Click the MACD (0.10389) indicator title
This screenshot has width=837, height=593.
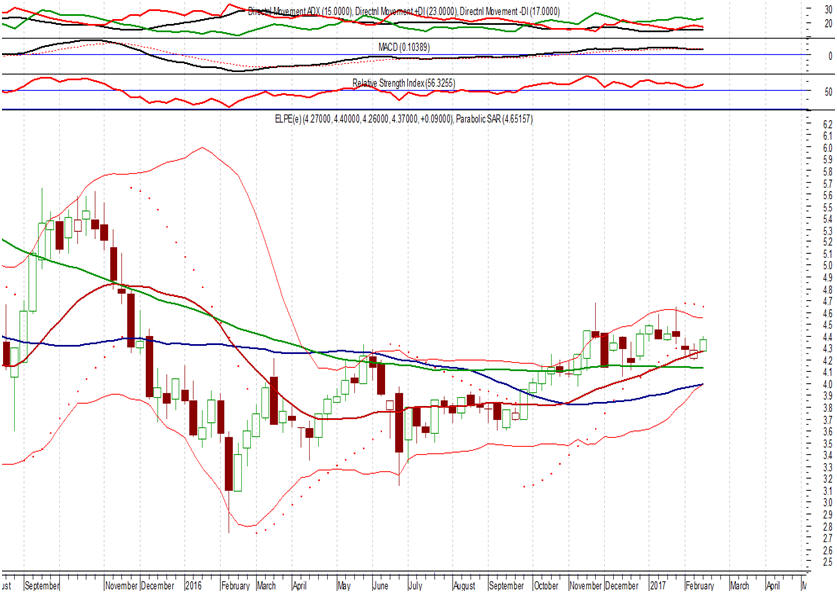tap(404, 47)
